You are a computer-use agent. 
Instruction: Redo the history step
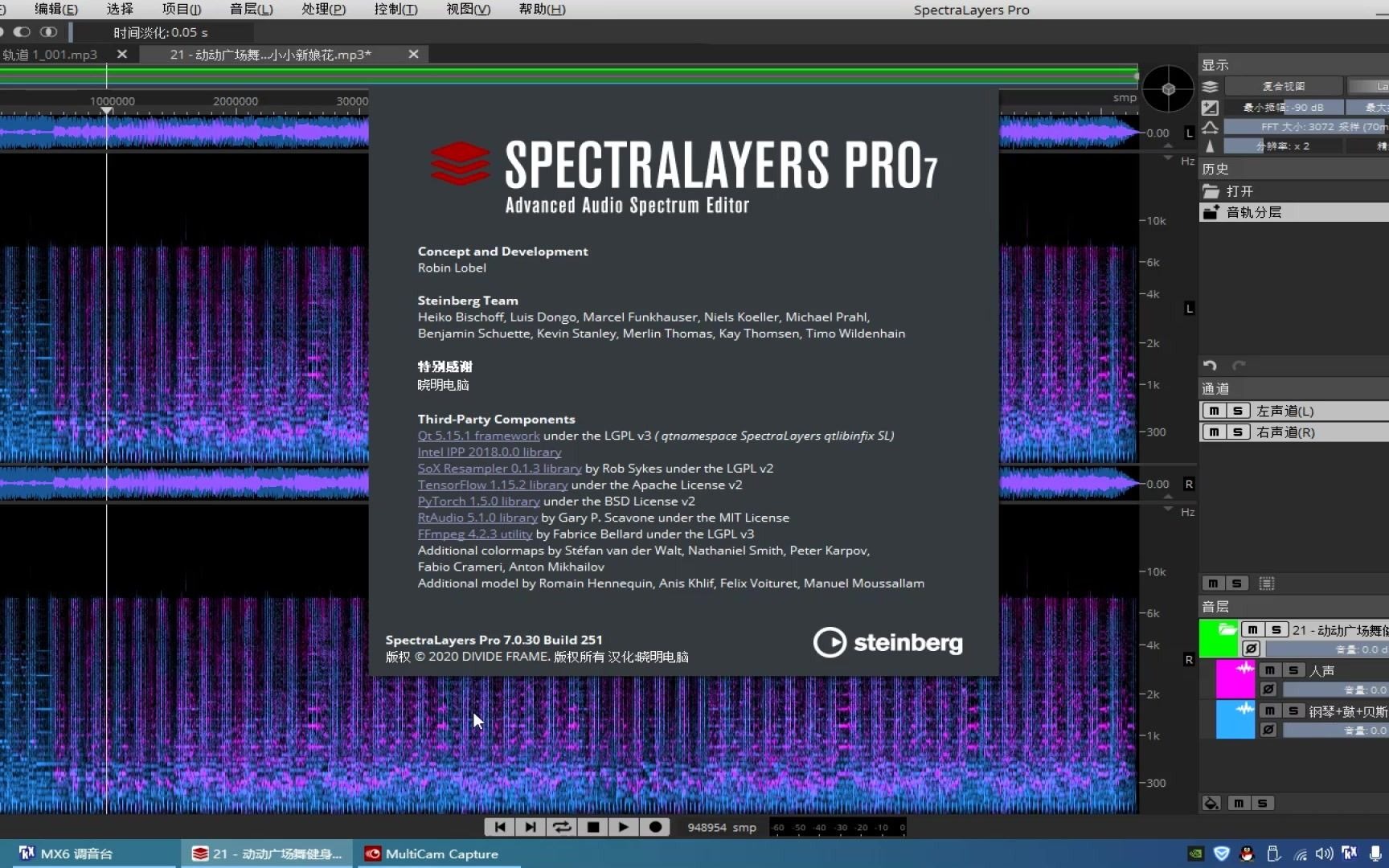(x=1239, y=366)
